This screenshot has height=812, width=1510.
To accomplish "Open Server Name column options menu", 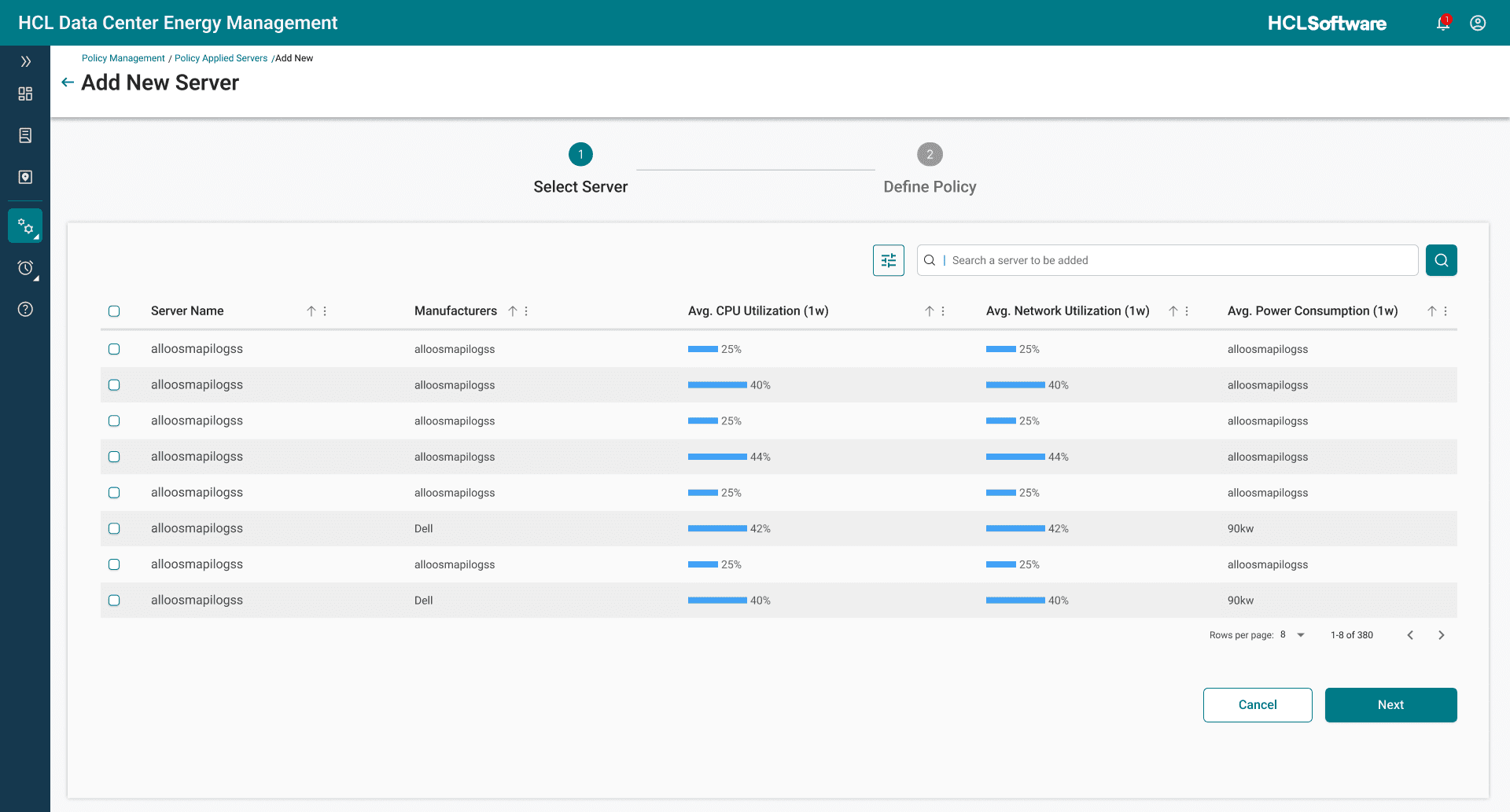I will point(325,311).
